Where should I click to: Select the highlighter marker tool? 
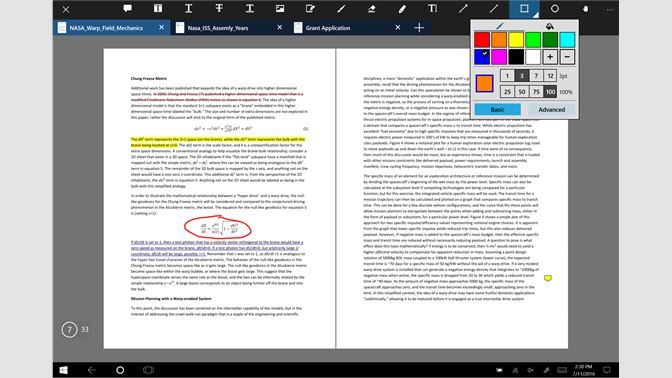coord(402,9)
